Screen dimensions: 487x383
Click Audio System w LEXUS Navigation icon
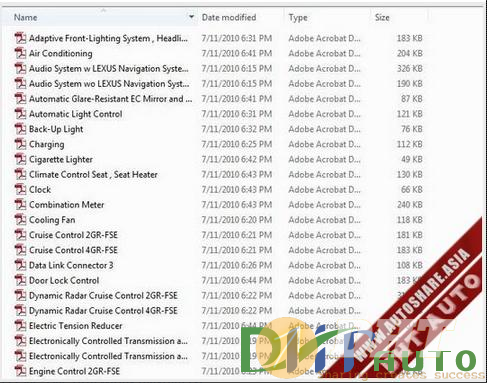20,69
